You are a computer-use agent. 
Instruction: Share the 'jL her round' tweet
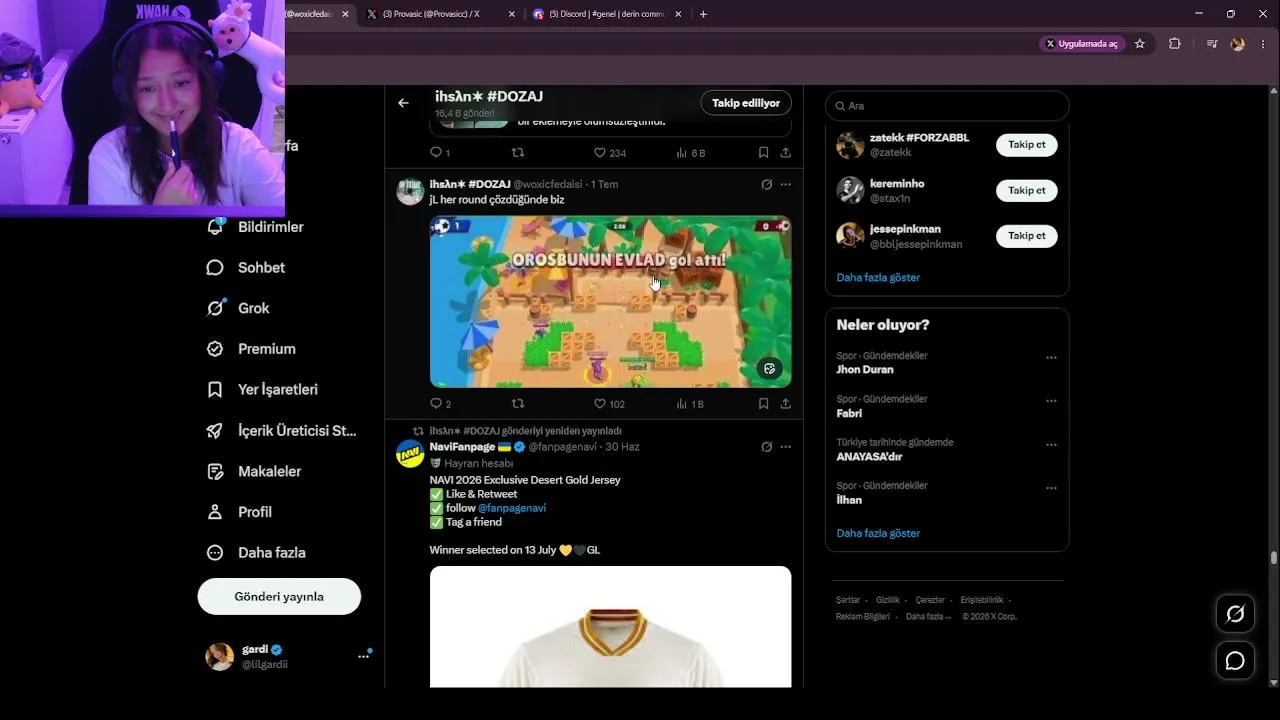[785, 404]
